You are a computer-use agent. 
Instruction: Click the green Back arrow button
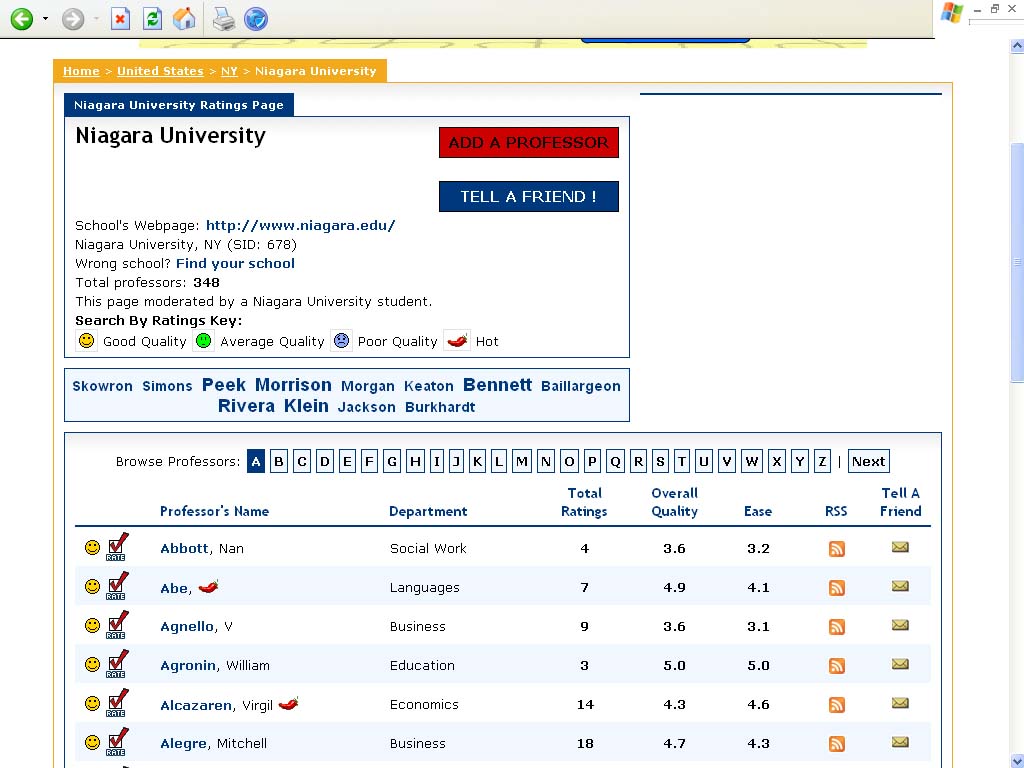tap(22, 19)
